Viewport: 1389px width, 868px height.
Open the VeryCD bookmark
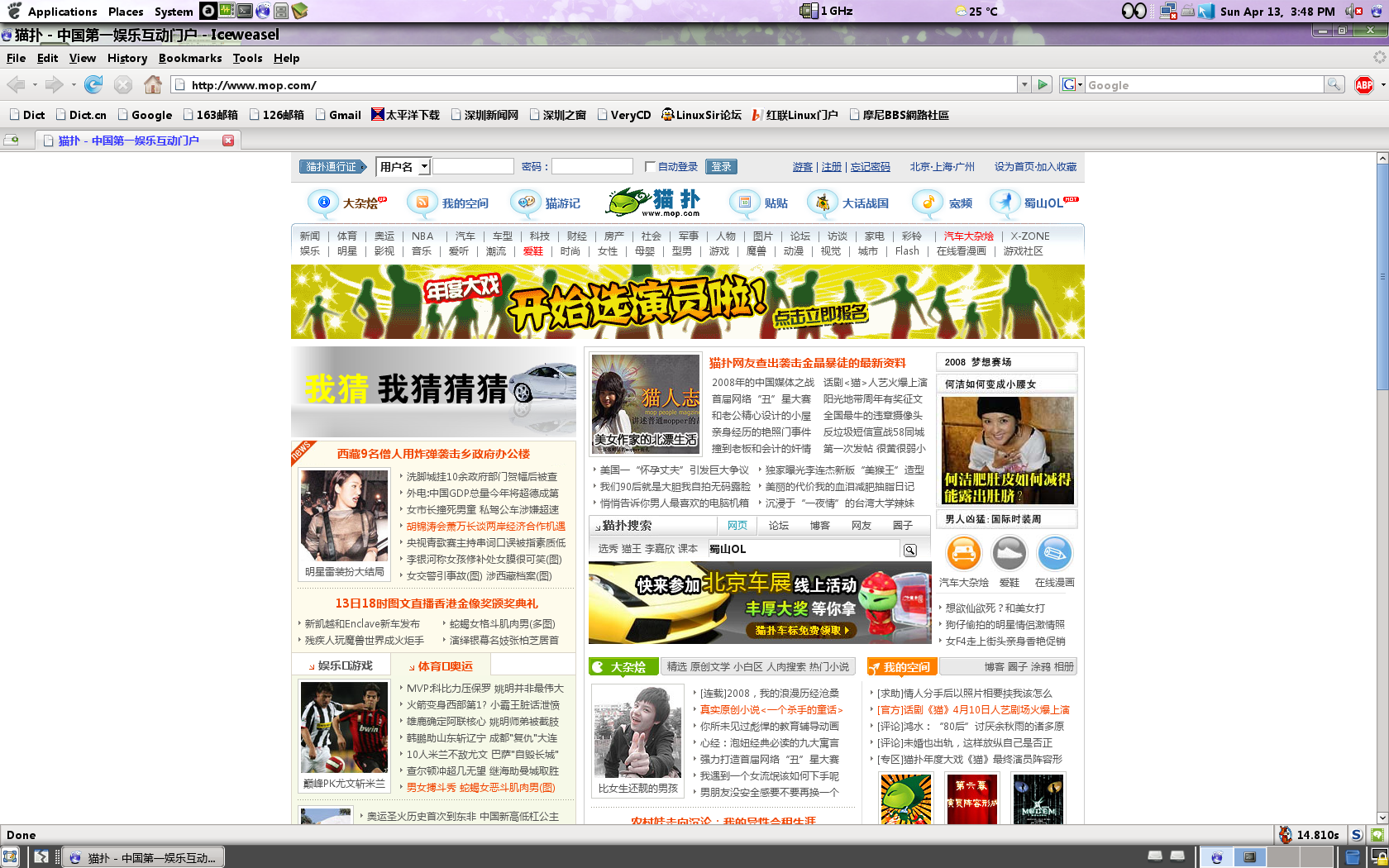[624, 115]
